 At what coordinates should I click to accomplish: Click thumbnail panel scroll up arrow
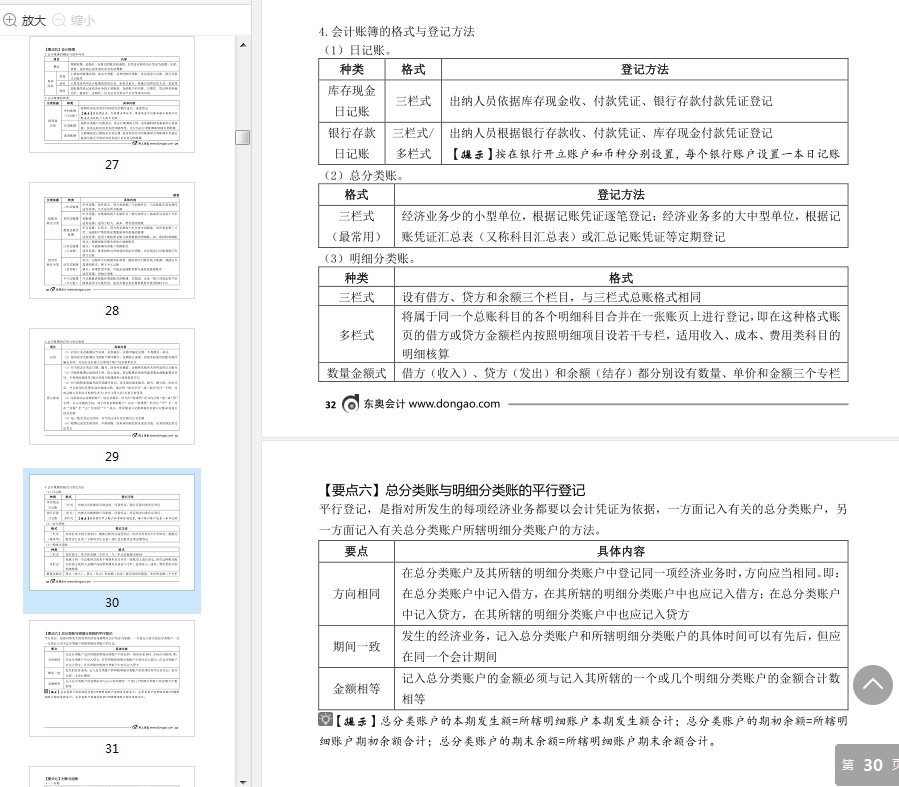(243, 45)
